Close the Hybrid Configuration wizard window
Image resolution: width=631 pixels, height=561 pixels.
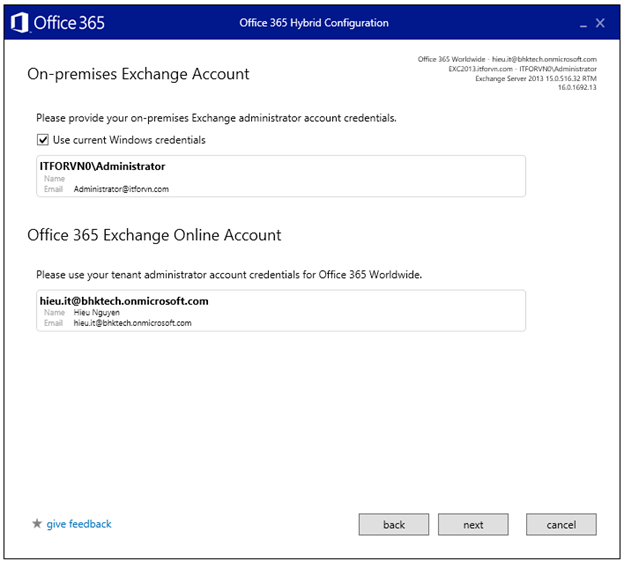click(x=600, y=22)
